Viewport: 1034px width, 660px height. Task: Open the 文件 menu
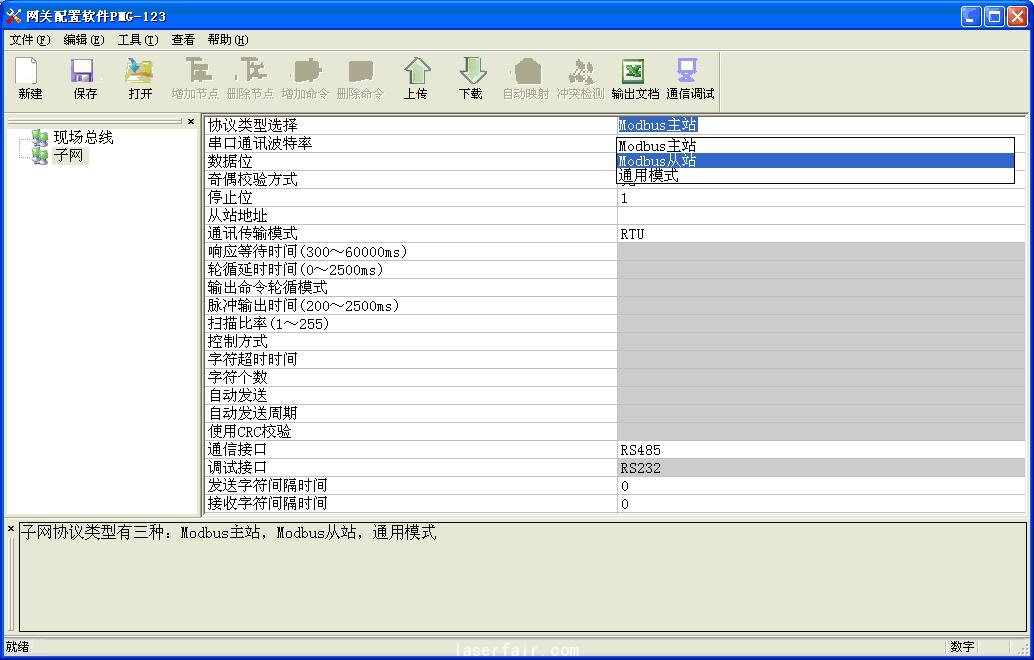pos(29,40)
